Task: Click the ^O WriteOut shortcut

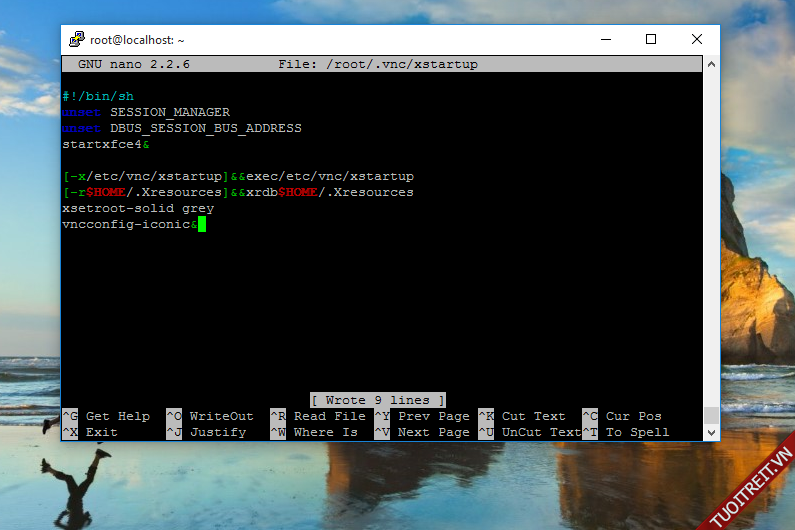Action: pyautogui.click(x=210, y=416)
